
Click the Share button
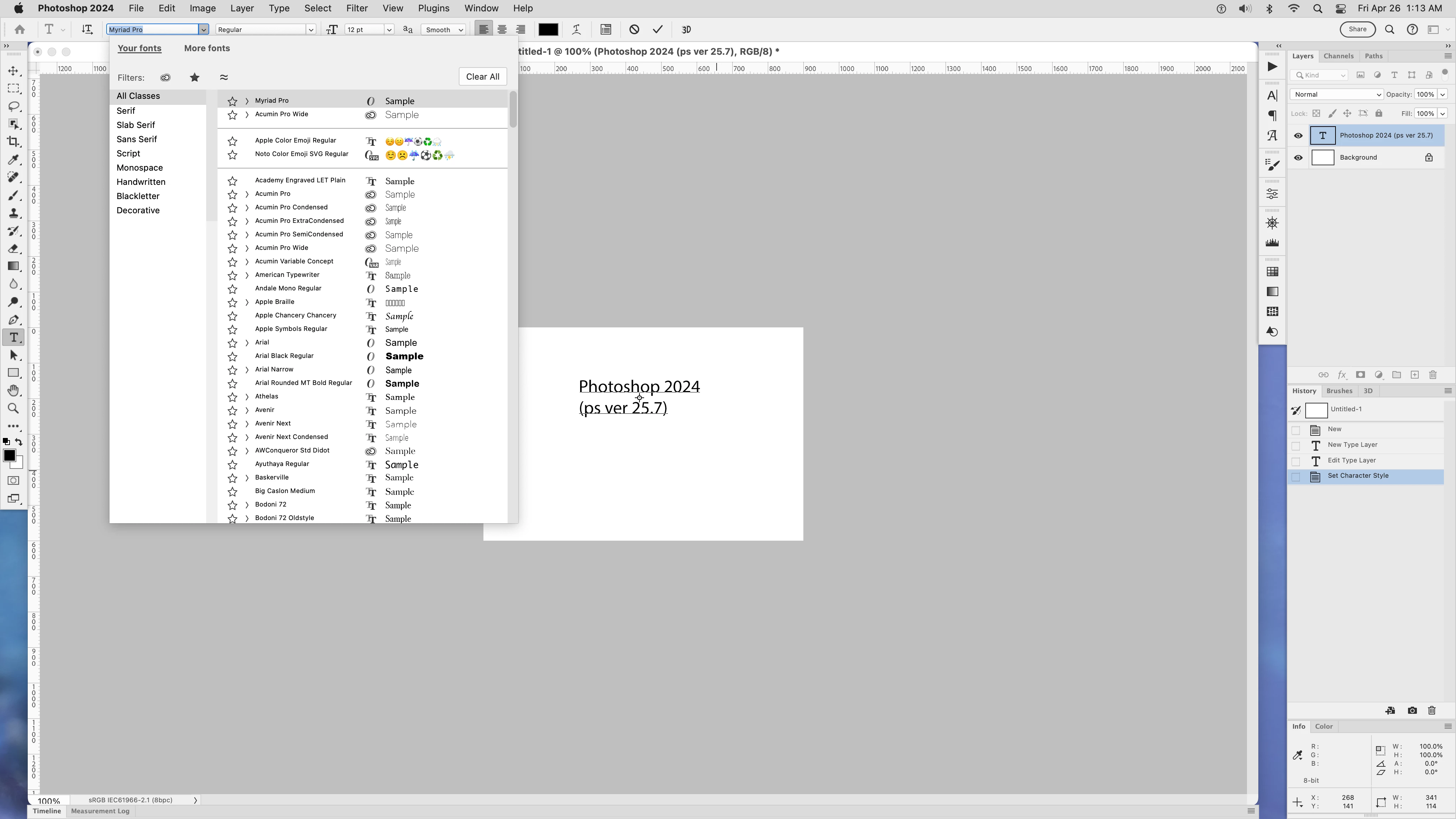pos(1357,30)
